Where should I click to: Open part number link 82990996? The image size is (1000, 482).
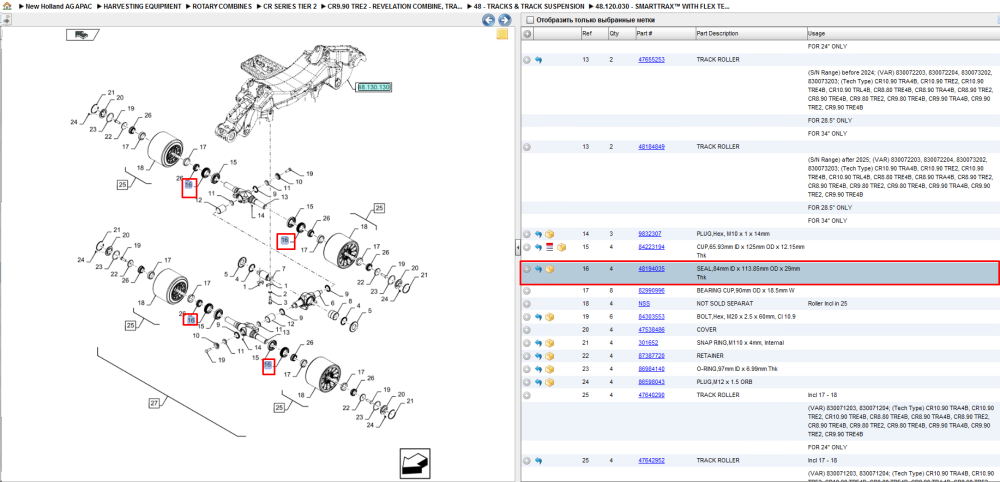pos(651,291)
